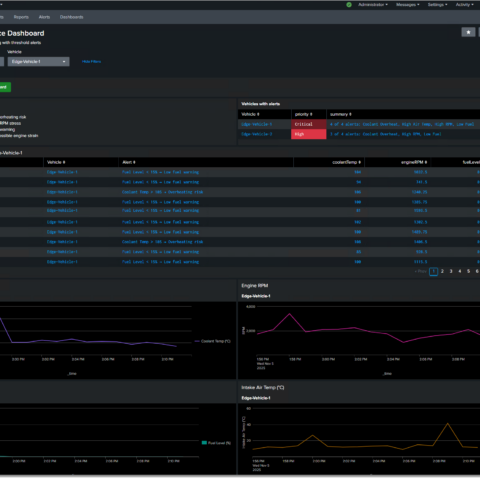Click the peak of the Engine RPM line
480x480 pixels.
(289, 314)
